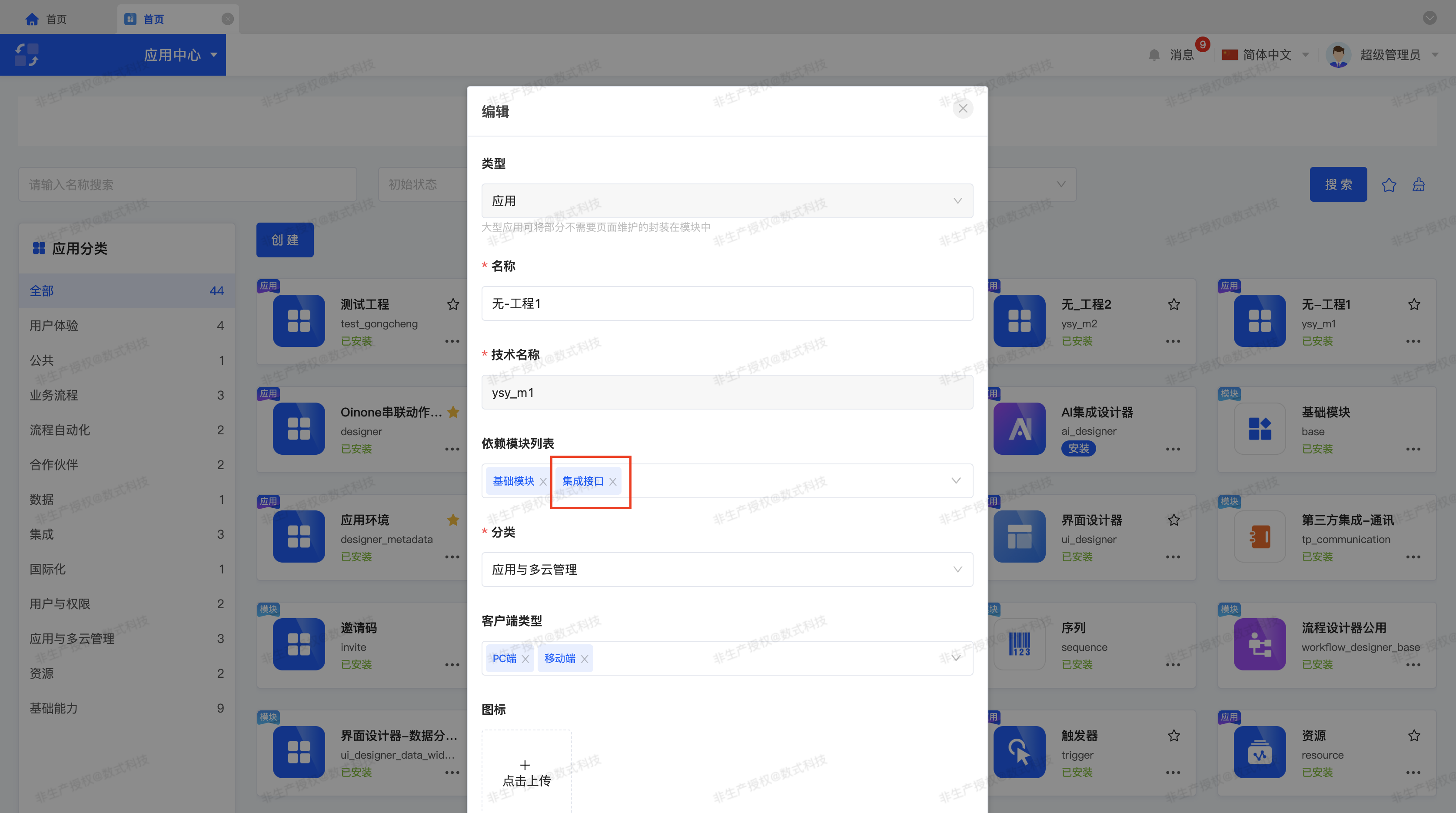Select 用户与权限 category
The width and height of the screenshot is (1456, 813).
(x=126, y=604)
